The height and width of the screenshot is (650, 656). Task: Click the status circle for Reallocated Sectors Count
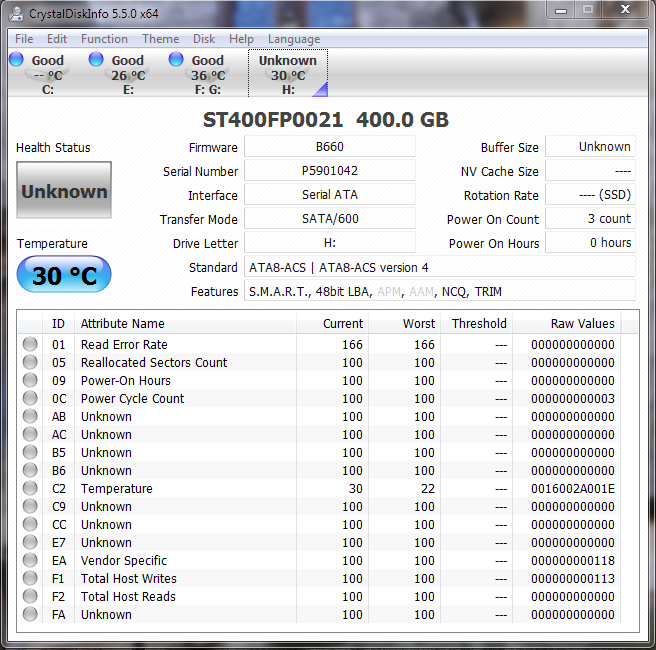coord(31,363)
